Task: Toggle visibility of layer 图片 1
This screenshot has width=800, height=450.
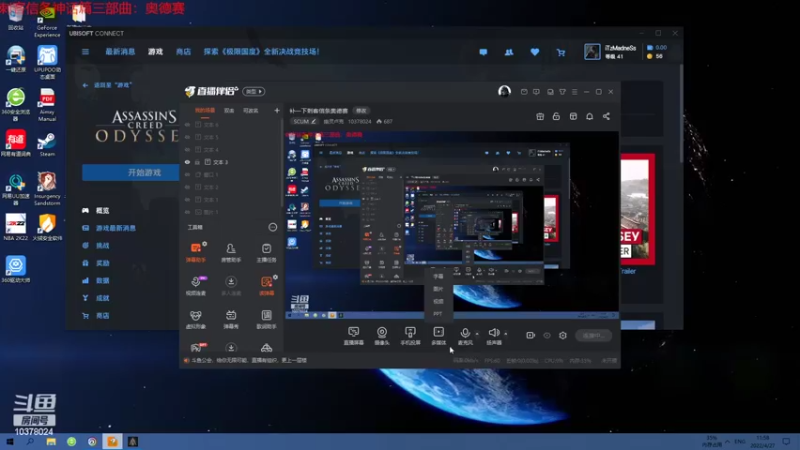Action: point(187,212)
